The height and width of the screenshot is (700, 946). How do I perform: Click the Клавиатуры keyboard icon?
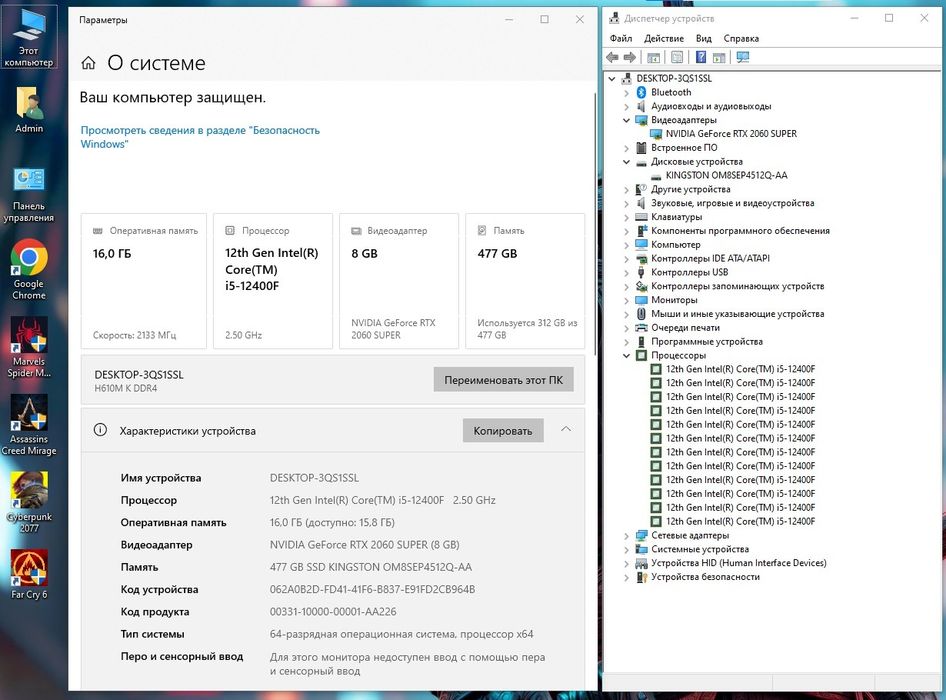pos(641,217)
